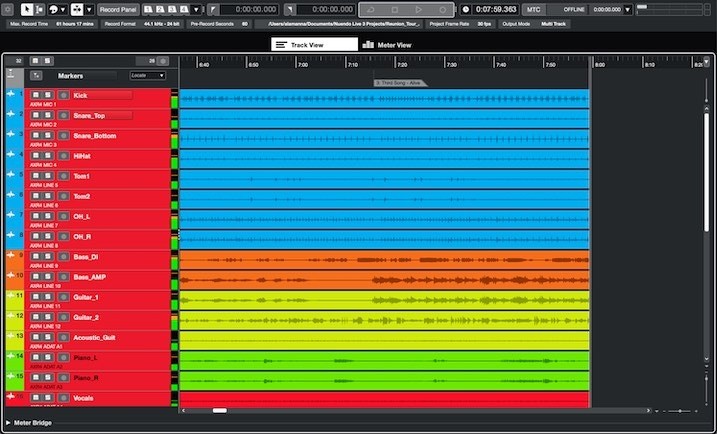Click the Vocals track name
717x434 pixels.
pos(83,398)
